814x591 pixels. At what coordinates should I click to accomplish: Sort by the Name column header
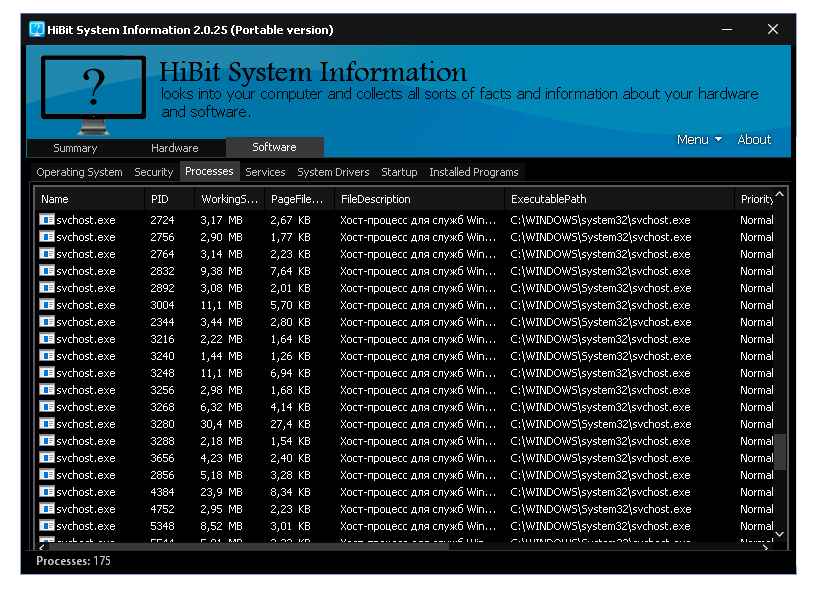(x=89, y=199)
